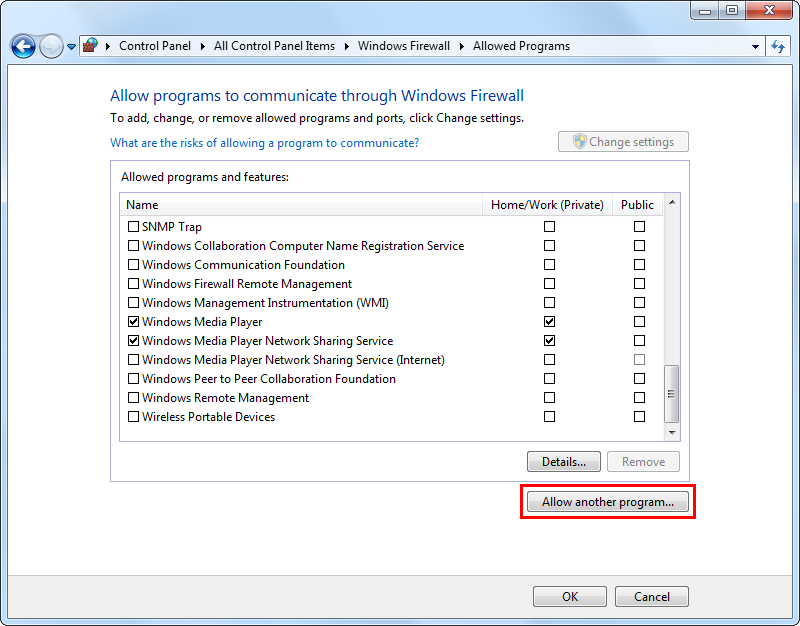Toggle Private checkbox for Windows Media Player
The height and width of the screenshot is (626, 800).
click(x=549, y=321)
